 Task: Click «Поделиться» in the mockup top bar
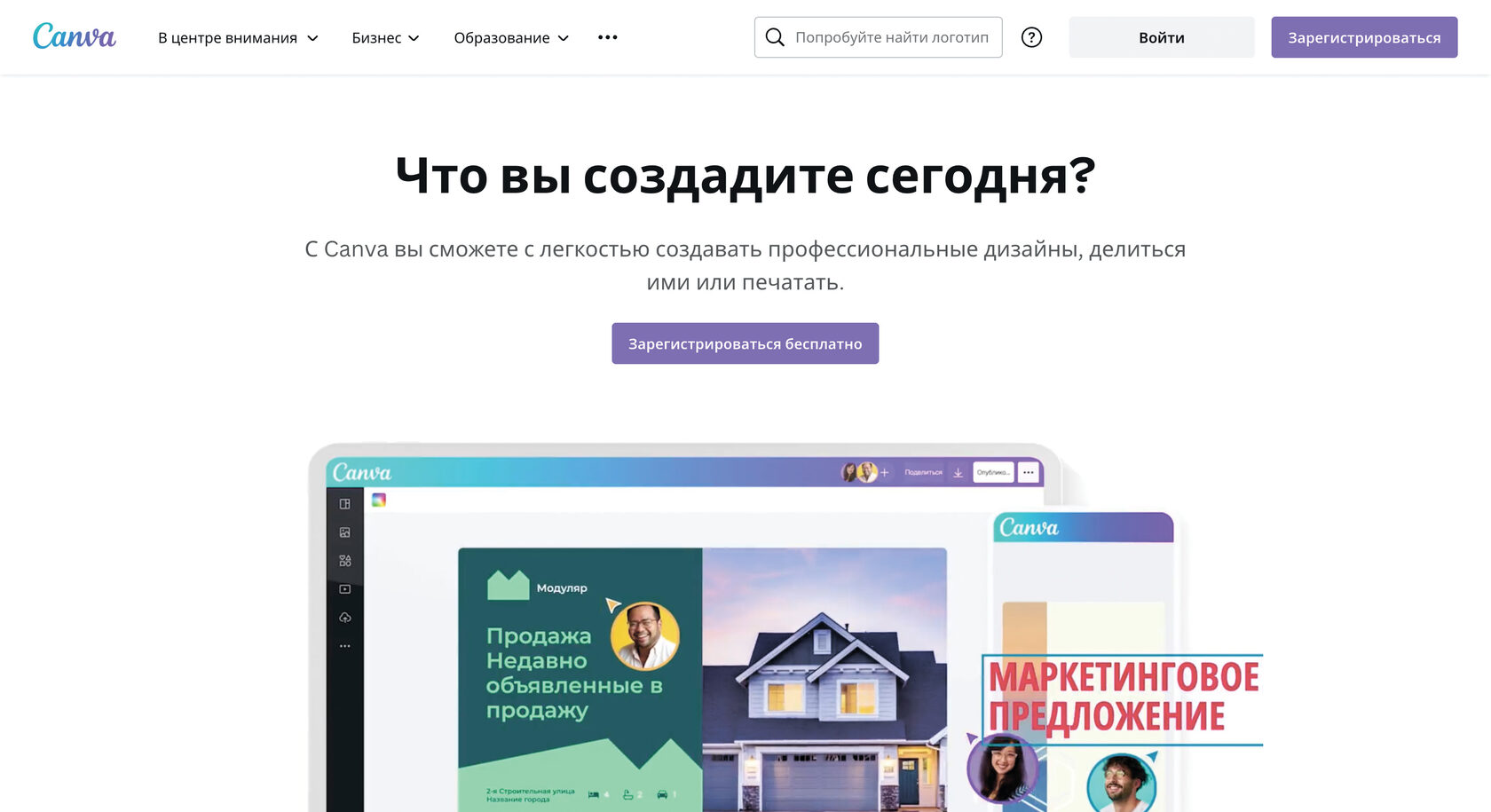923,473
